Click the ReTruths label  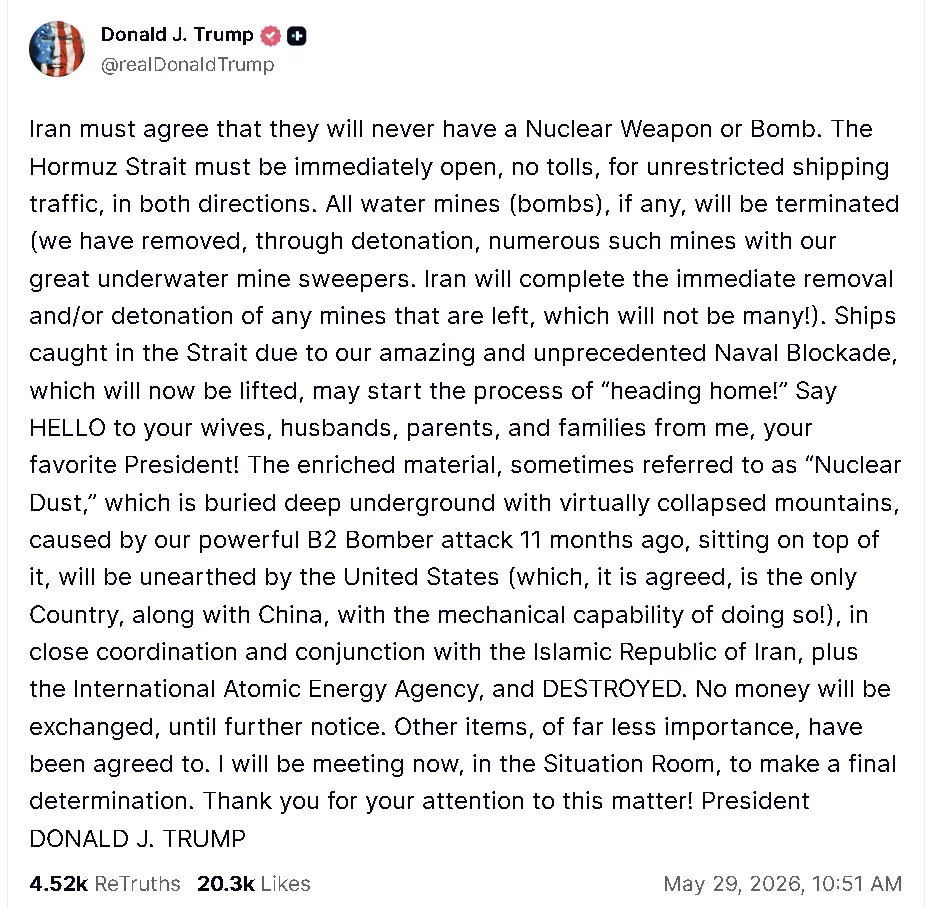137,883
